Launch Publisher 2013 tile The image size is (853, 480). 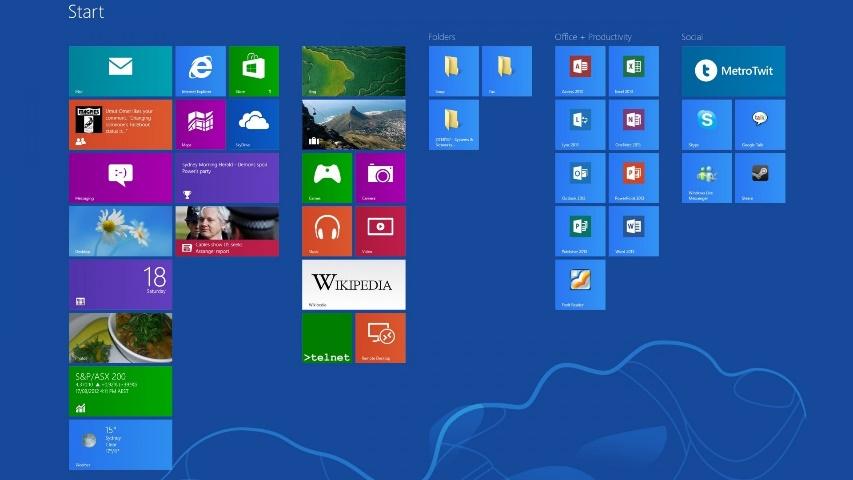[580, 231]
